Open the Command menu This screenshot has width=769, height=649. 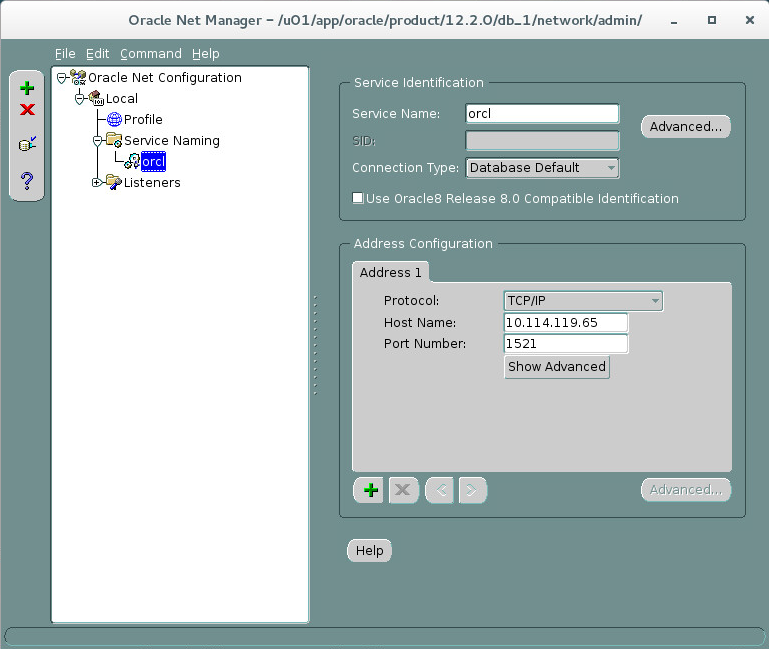pyautogui.click(x=151, y=53)
